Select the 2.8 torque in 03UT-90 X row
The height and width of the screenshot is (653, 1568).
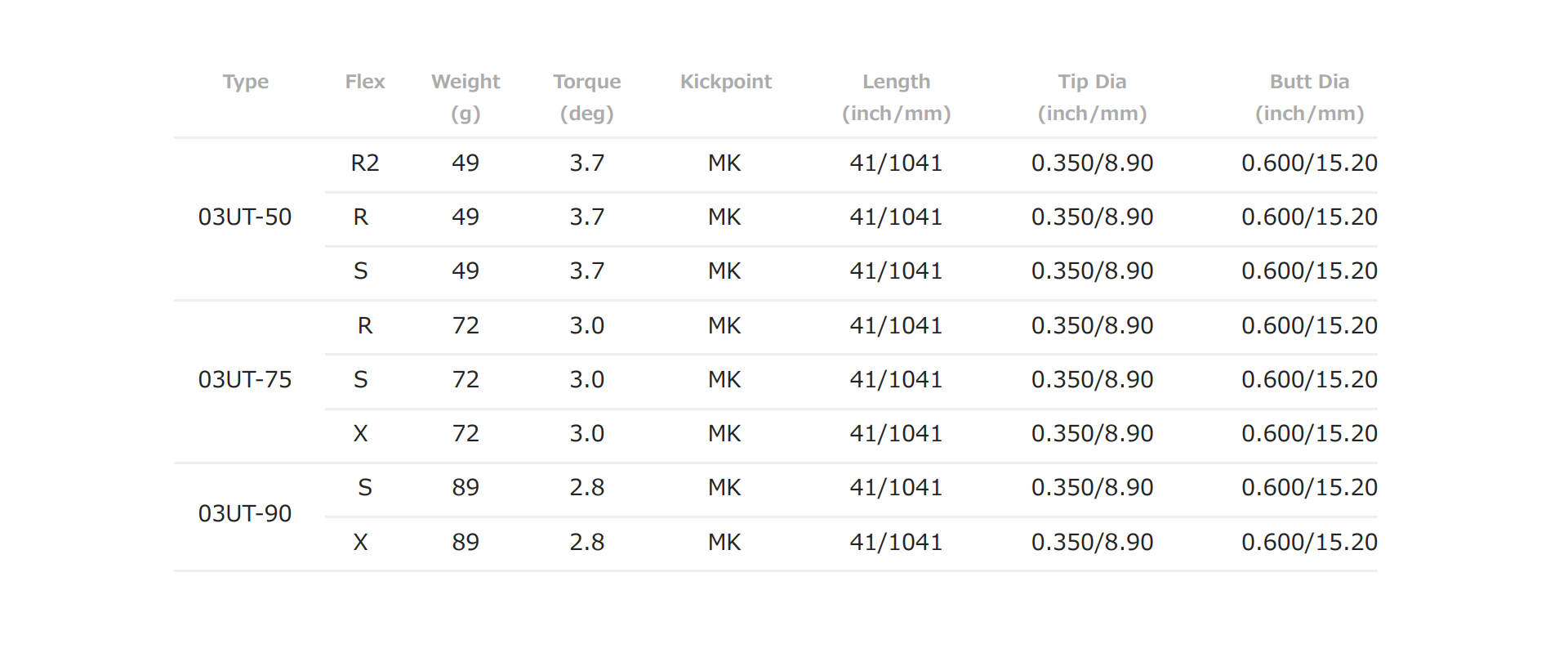tap(586, 543)
